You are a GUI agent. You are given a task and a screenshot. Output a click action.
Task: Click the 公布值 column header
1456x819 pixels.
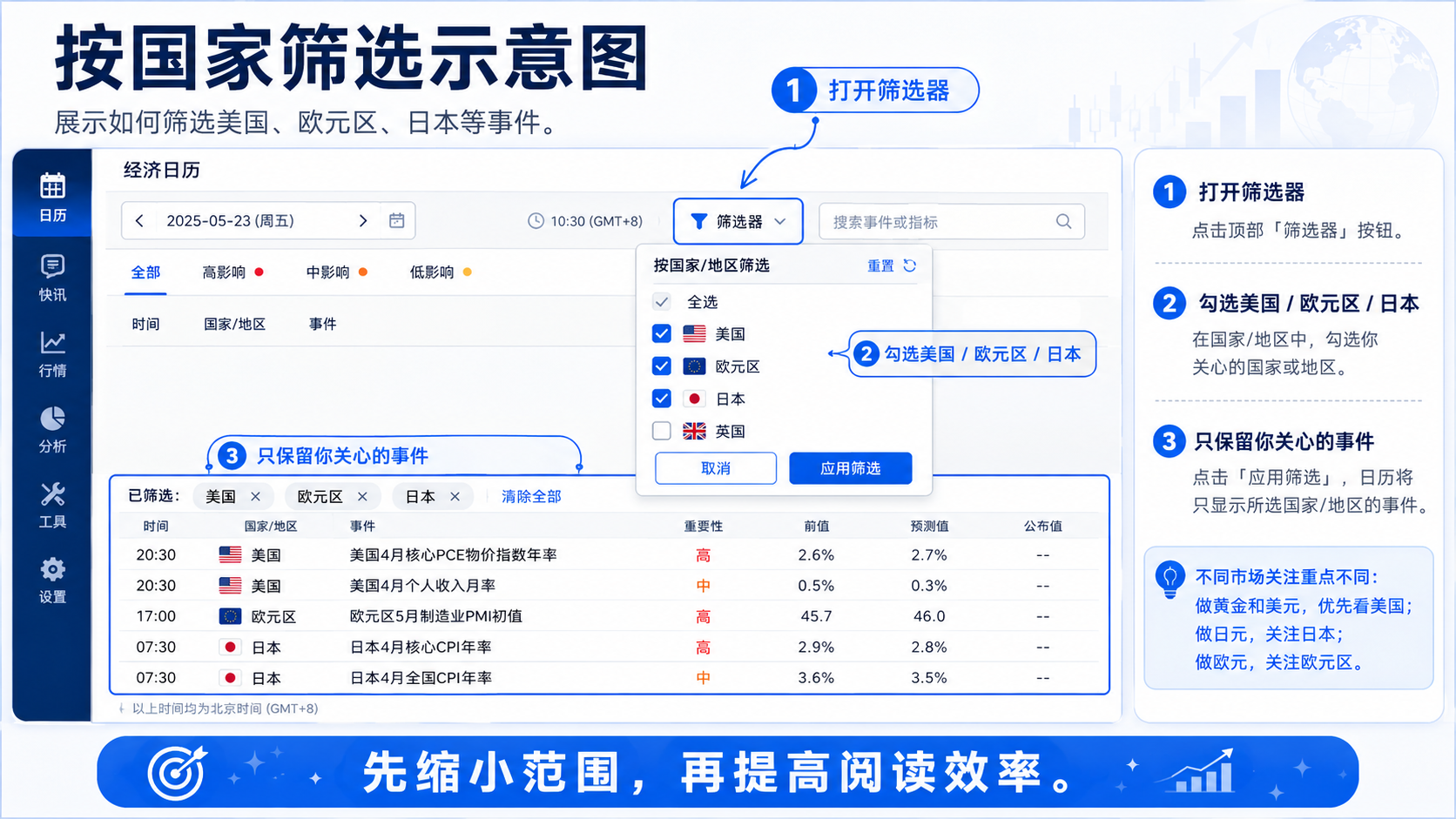point(1042,526)
